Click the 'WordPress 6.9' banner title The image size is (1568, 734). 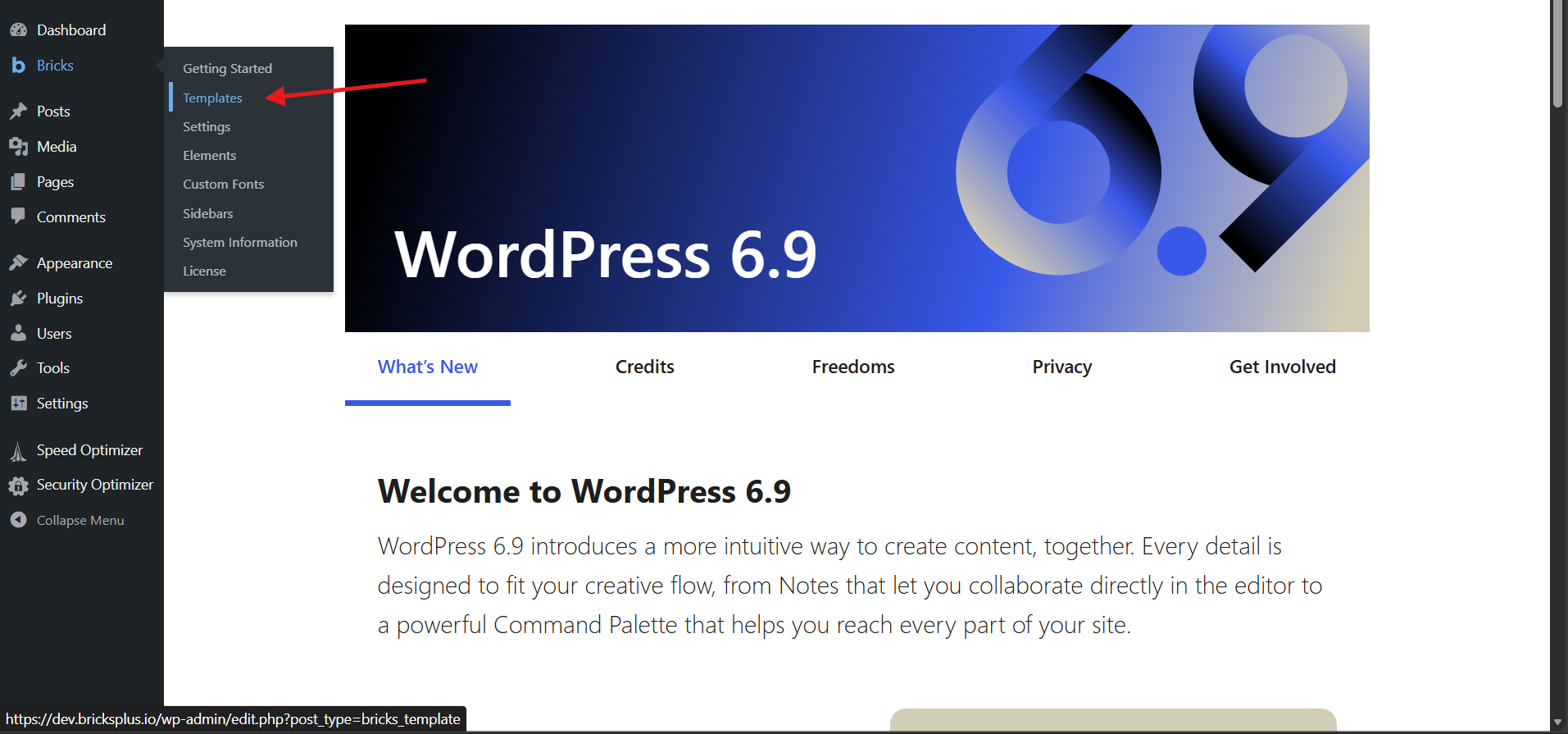[x=606, y=255]
